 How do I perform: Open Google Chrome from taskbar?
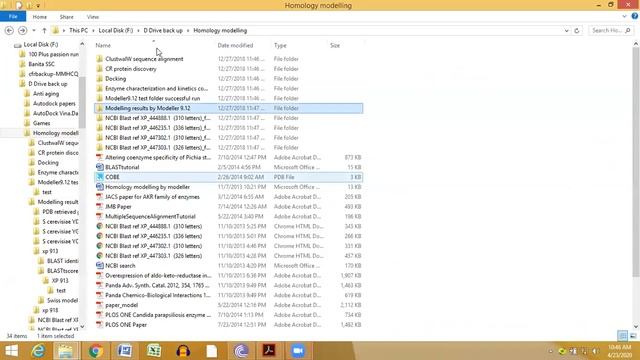tap(96, 351)
